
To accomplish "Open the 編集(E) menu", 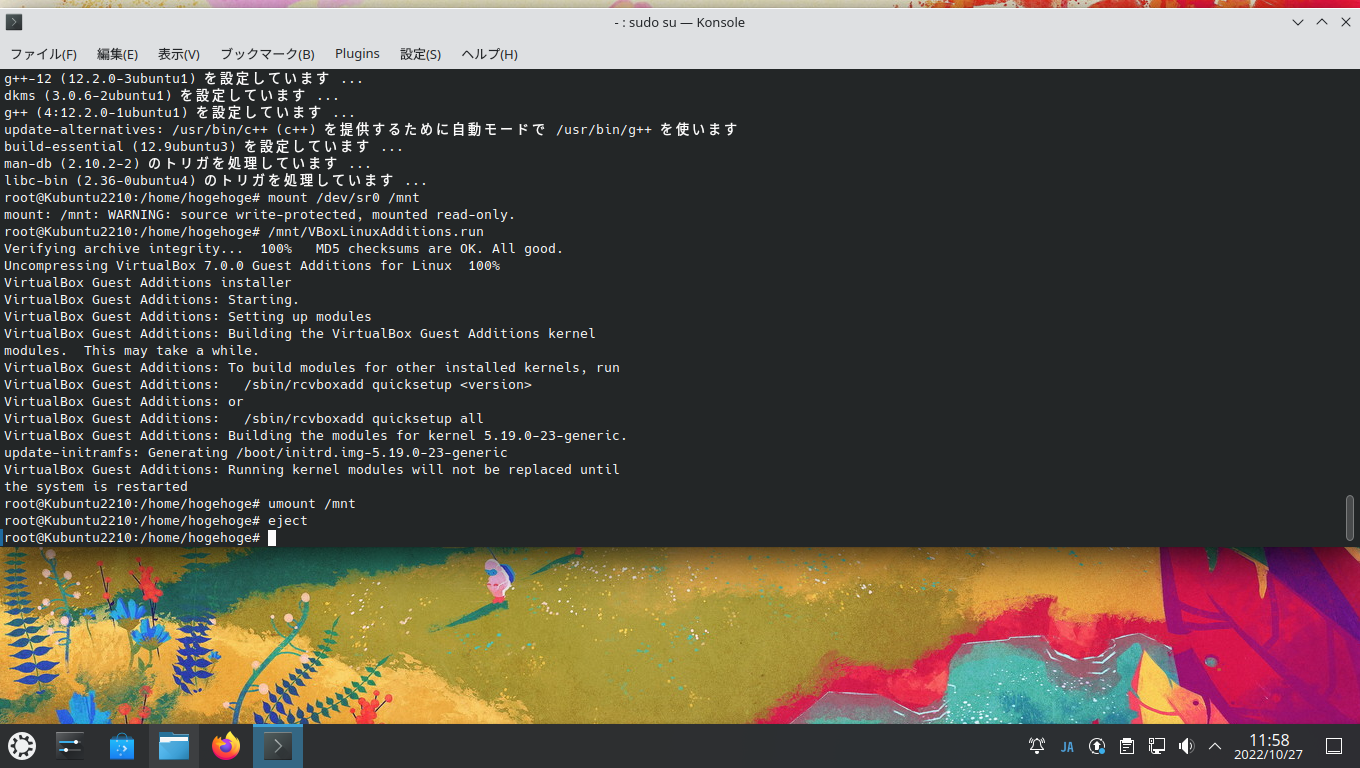I will pyautogui.click(x=117, y=54).
